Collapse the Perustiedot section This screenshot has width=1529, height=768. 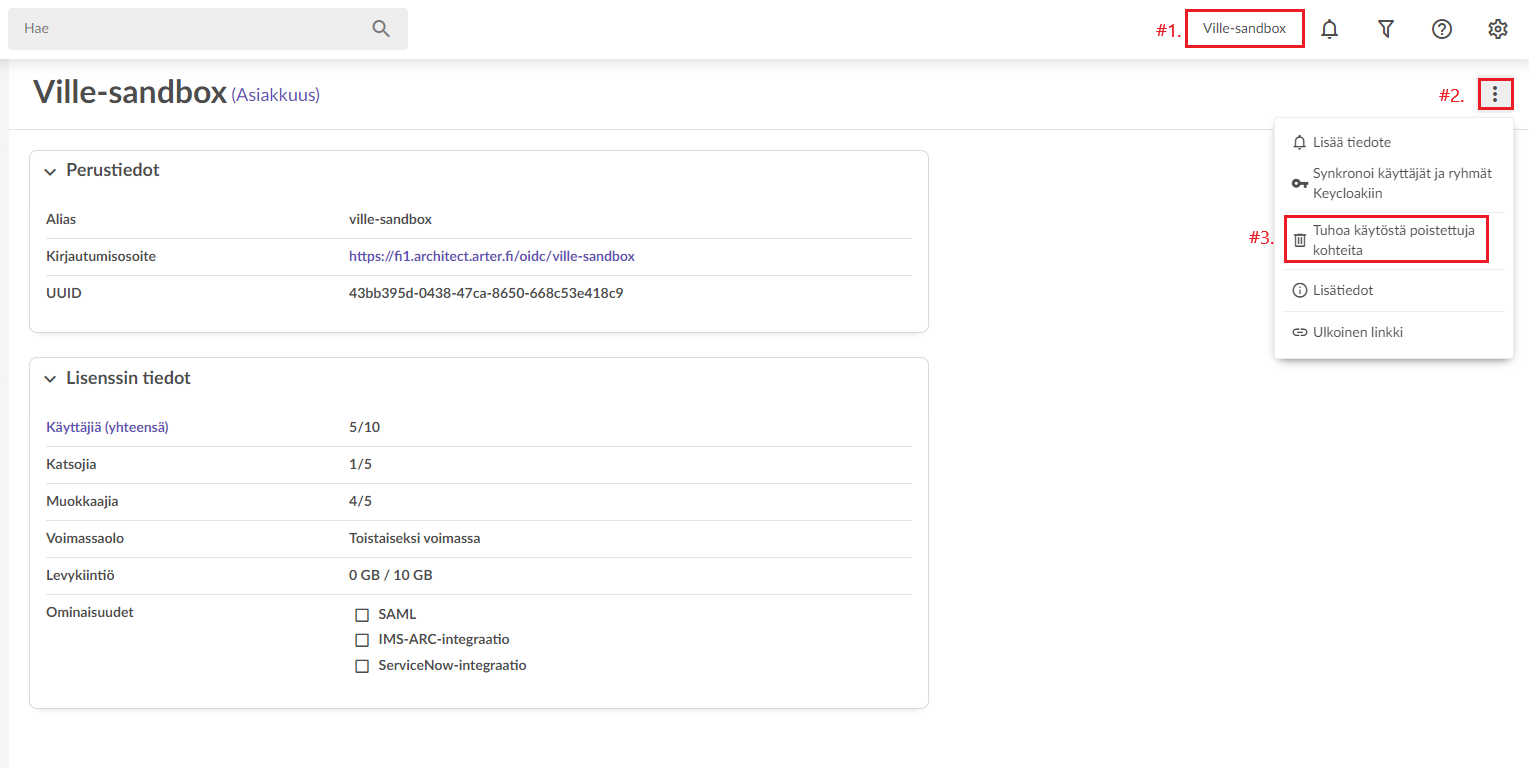pos(50,171)
